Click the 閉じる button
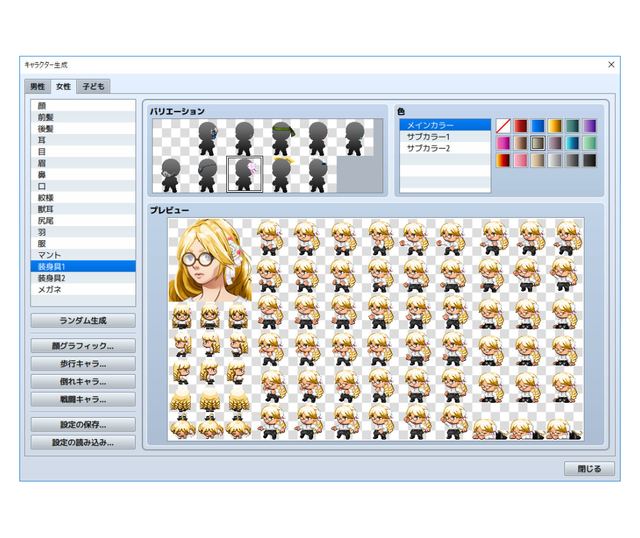This screenshot has height=538, width=640. (589, 469)
